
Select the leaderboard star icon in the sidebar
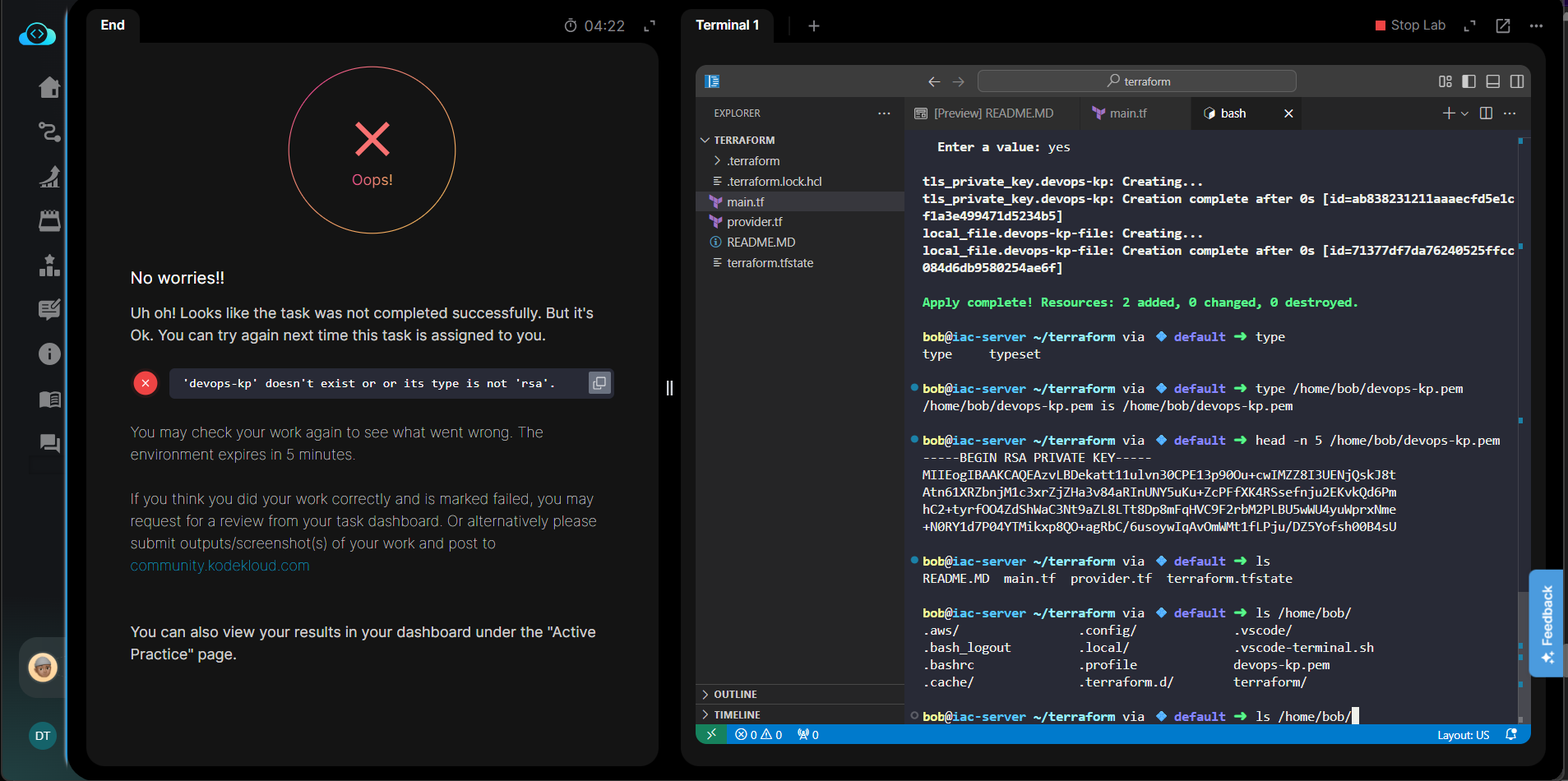coord(49,265)
